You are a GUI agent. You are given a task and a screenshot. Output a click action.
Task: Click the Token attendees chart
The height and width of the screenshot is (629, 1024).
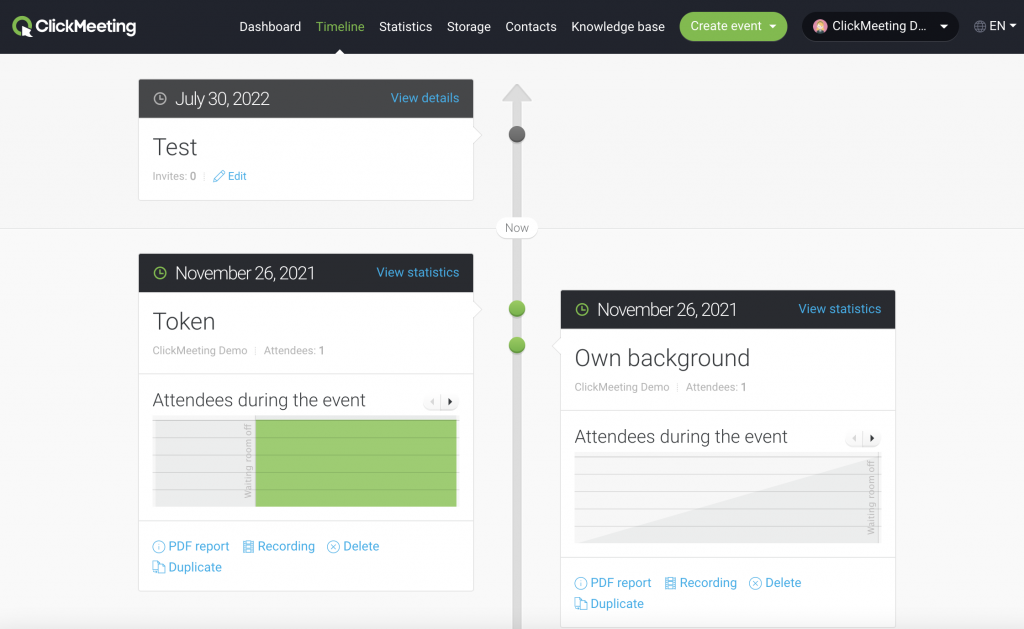[x=306, y=462]
